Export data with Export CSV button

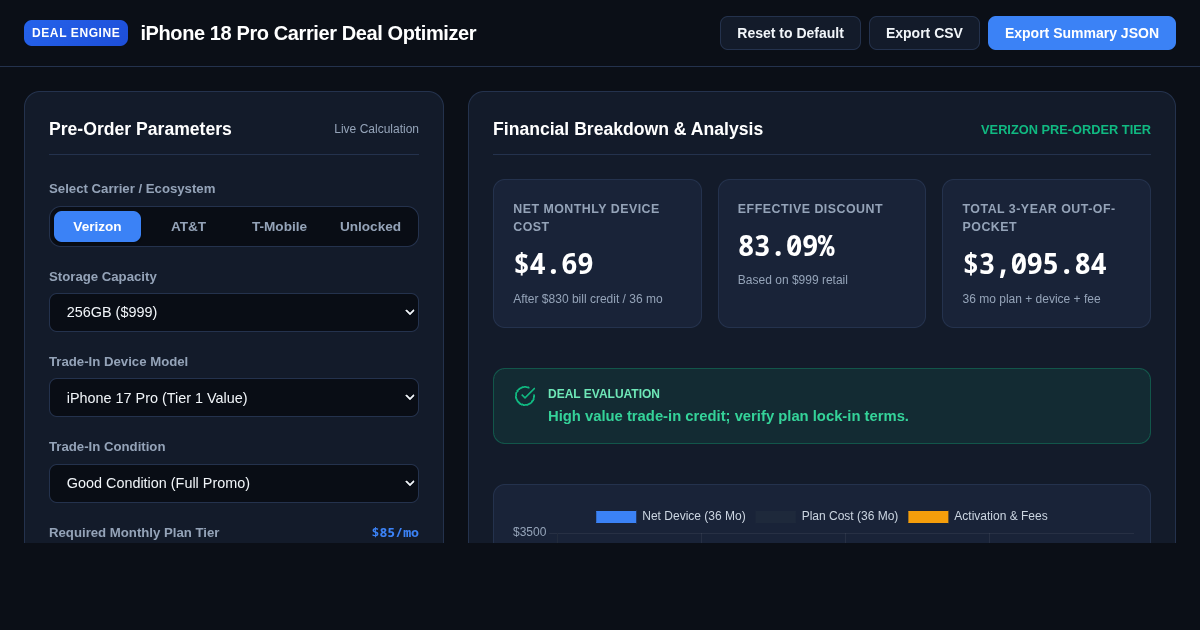click(x=924, y=33)
